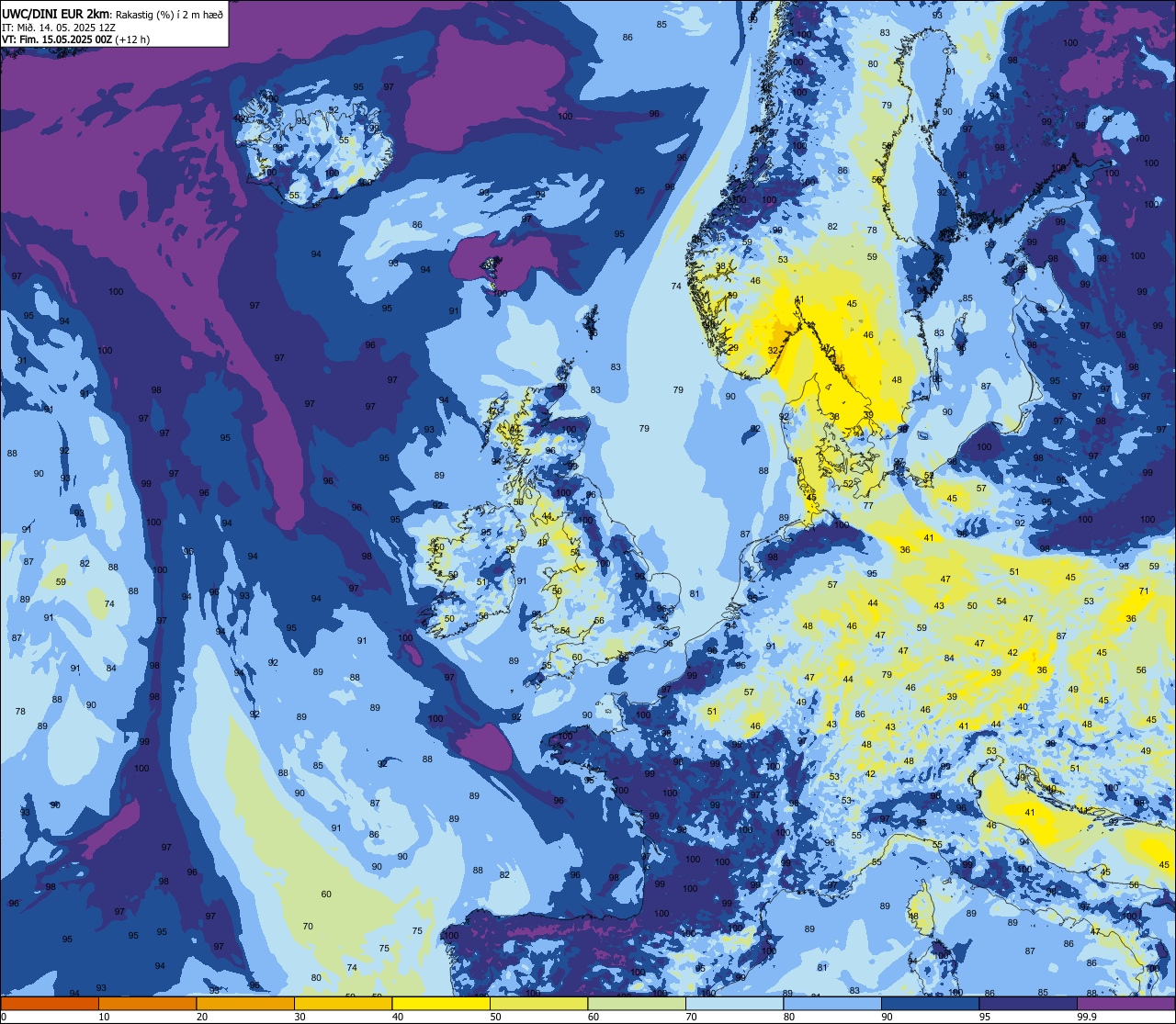Click the '20' tick label on legend

point(202,1017)
